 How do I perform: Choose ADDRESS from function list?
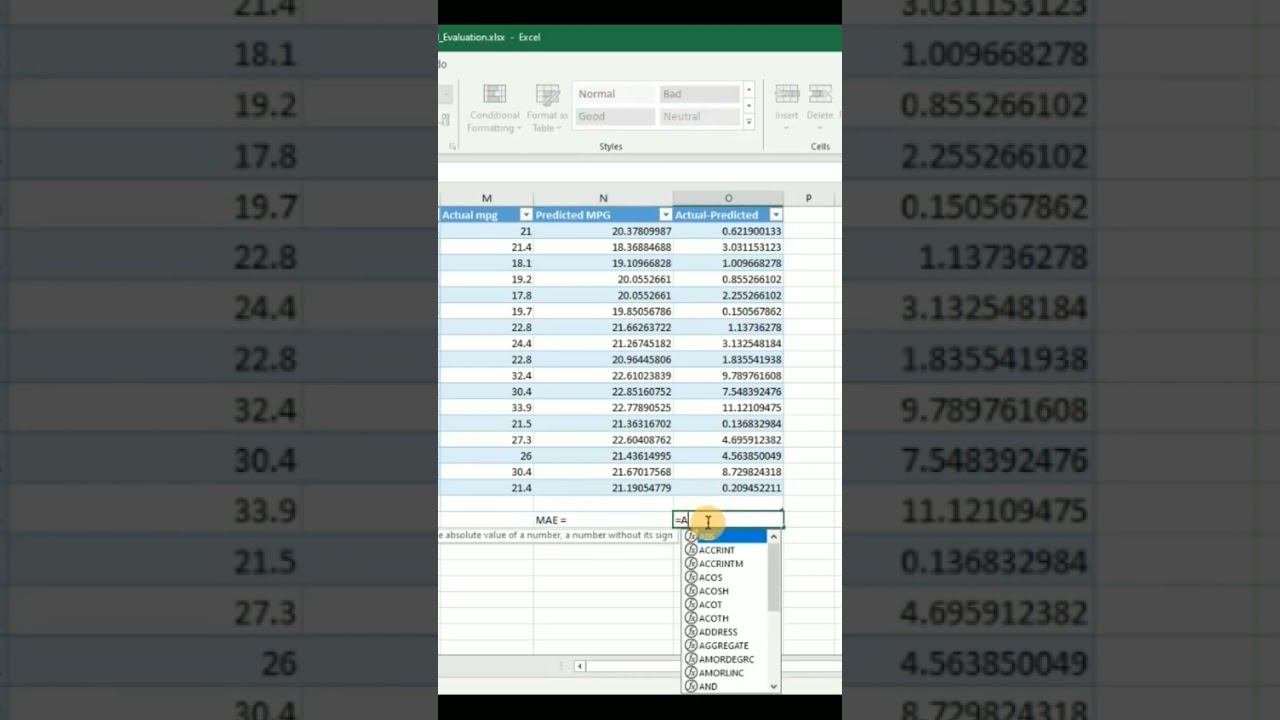point(725,632)
